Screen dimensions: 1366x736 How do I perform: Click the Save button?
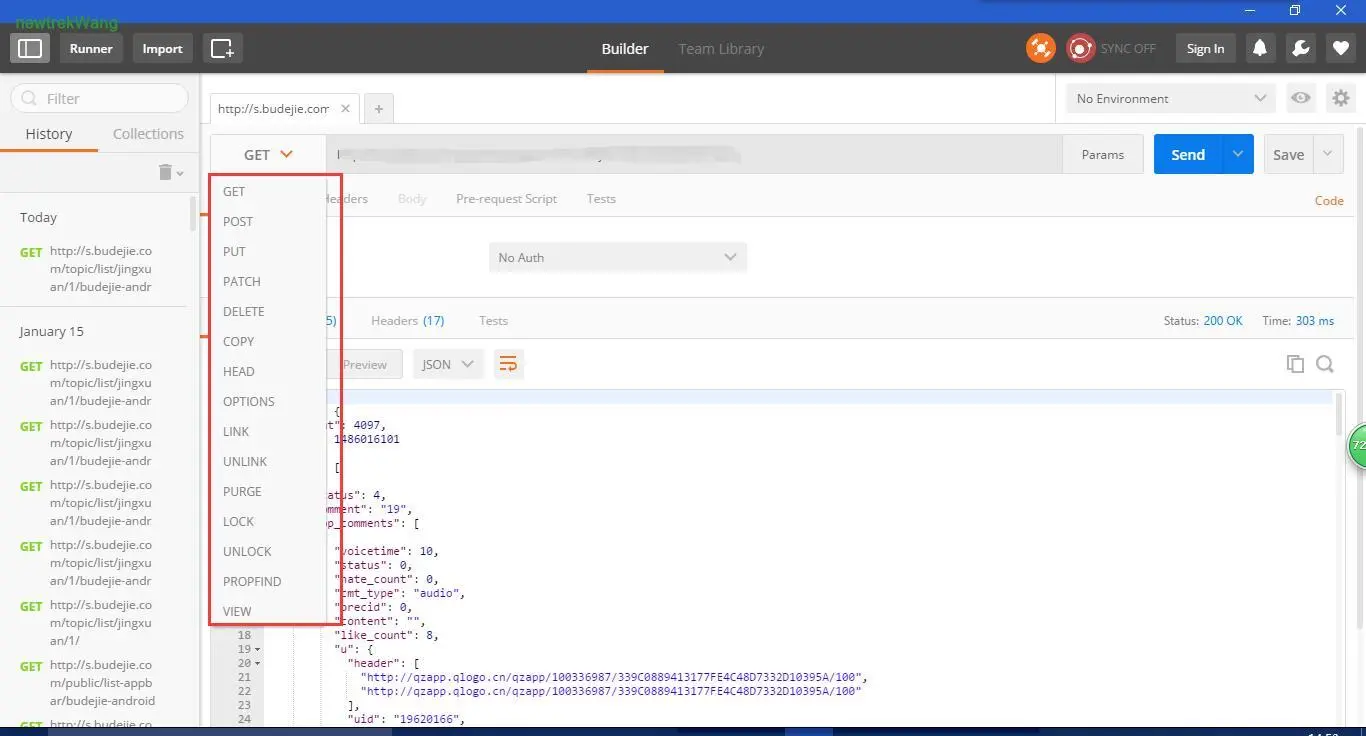point(1288,154)
